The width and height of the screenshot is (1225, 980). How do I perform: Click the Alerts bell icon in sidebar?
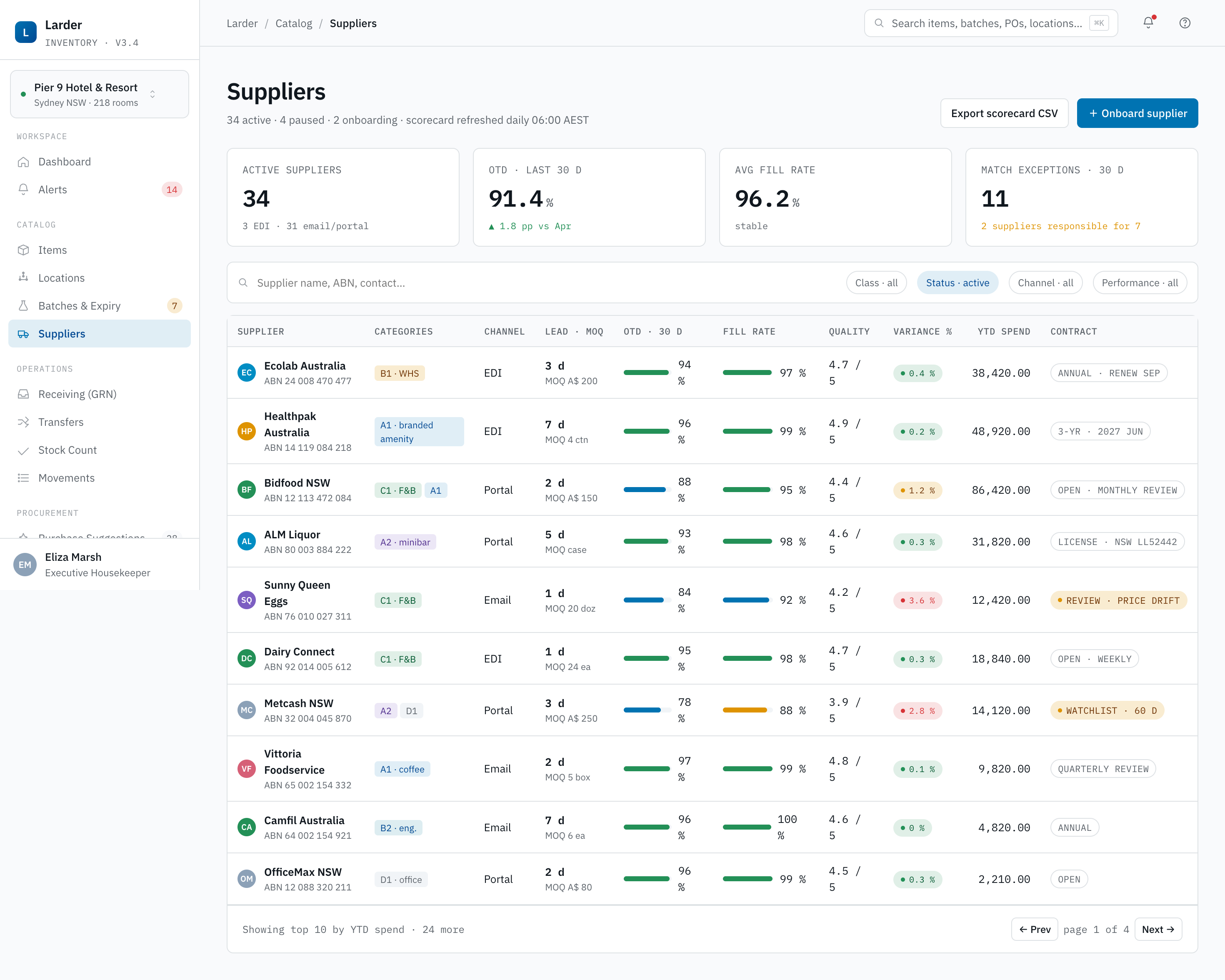(23, 190)
